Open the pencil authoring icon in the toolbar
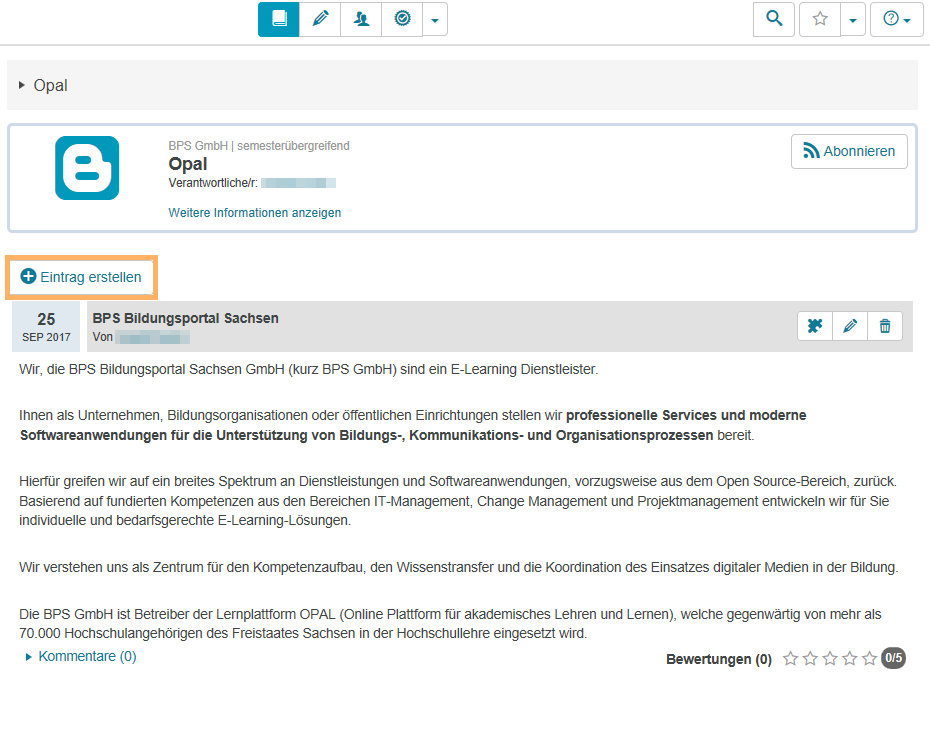Screen dimensions: 930x736 319,18
